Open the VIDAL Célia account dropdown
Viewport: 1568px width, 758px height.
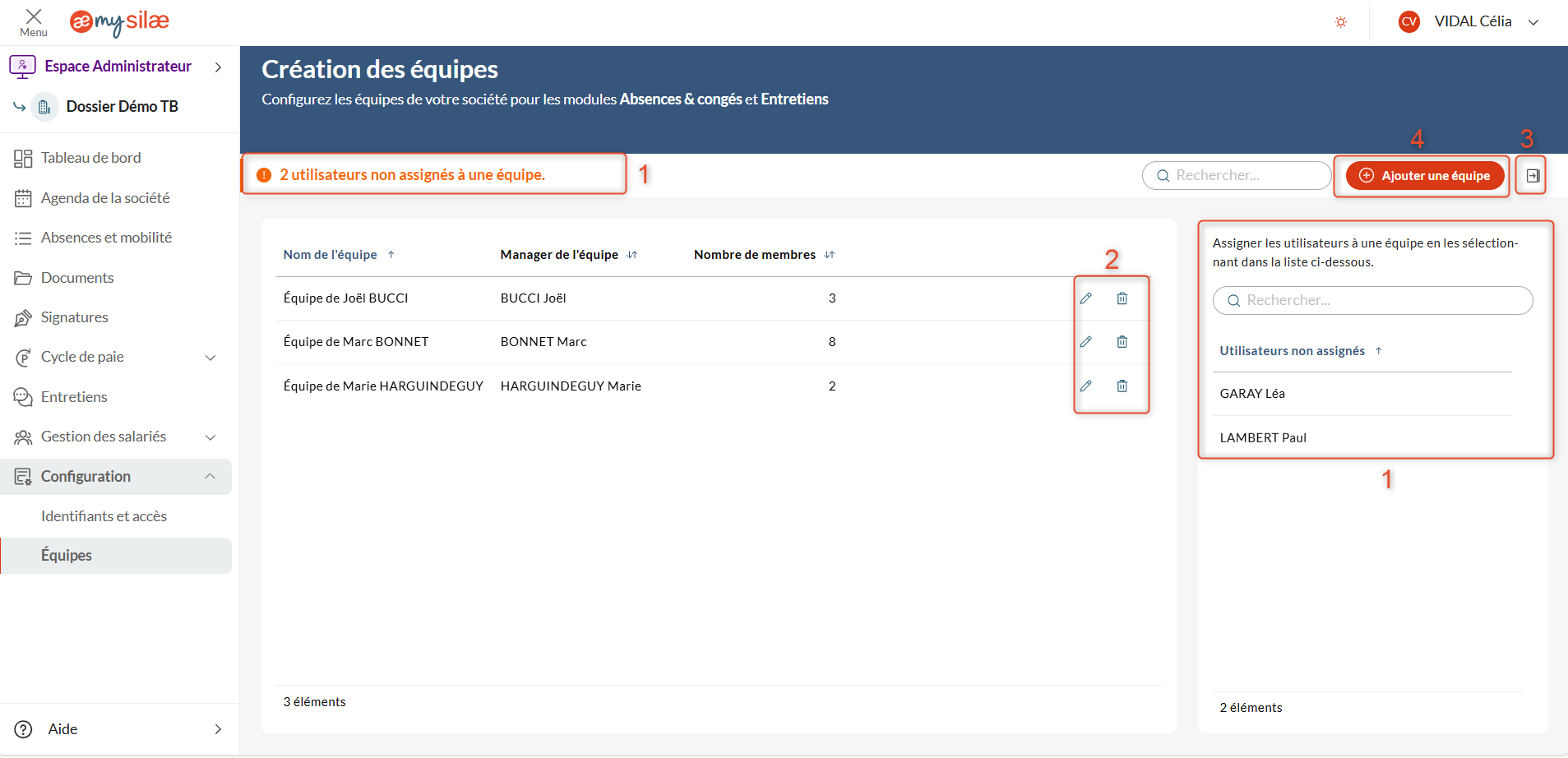coord(1533,22)
